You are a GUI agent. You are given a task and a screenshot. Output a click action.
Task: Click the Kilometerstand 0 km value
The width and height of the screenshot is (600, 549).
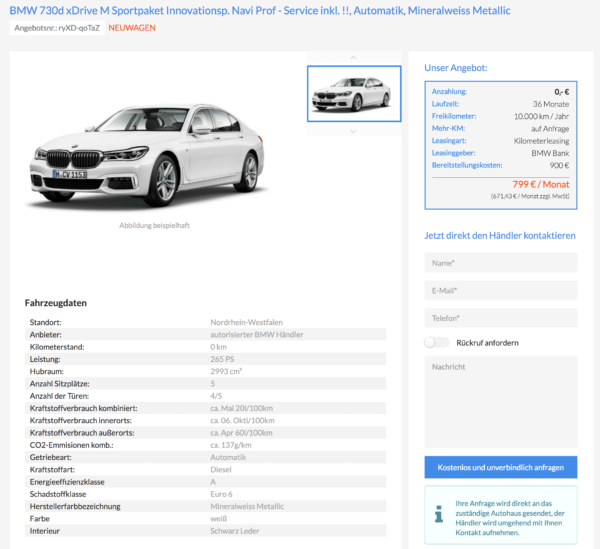pyautogui.click(x=218, y=347)
